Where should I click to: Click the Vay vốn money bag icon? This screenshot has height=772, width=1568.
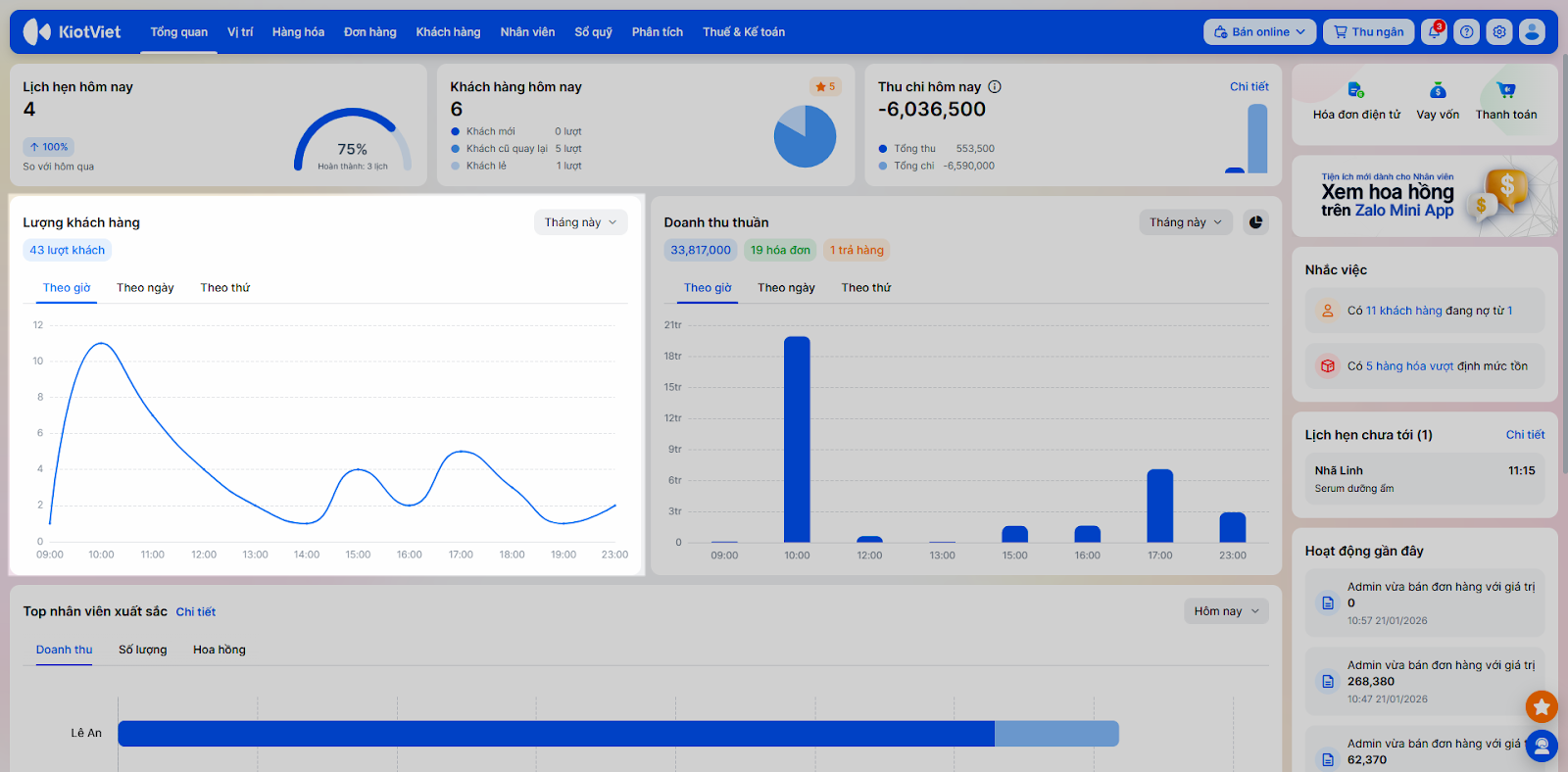[1438, 91]
